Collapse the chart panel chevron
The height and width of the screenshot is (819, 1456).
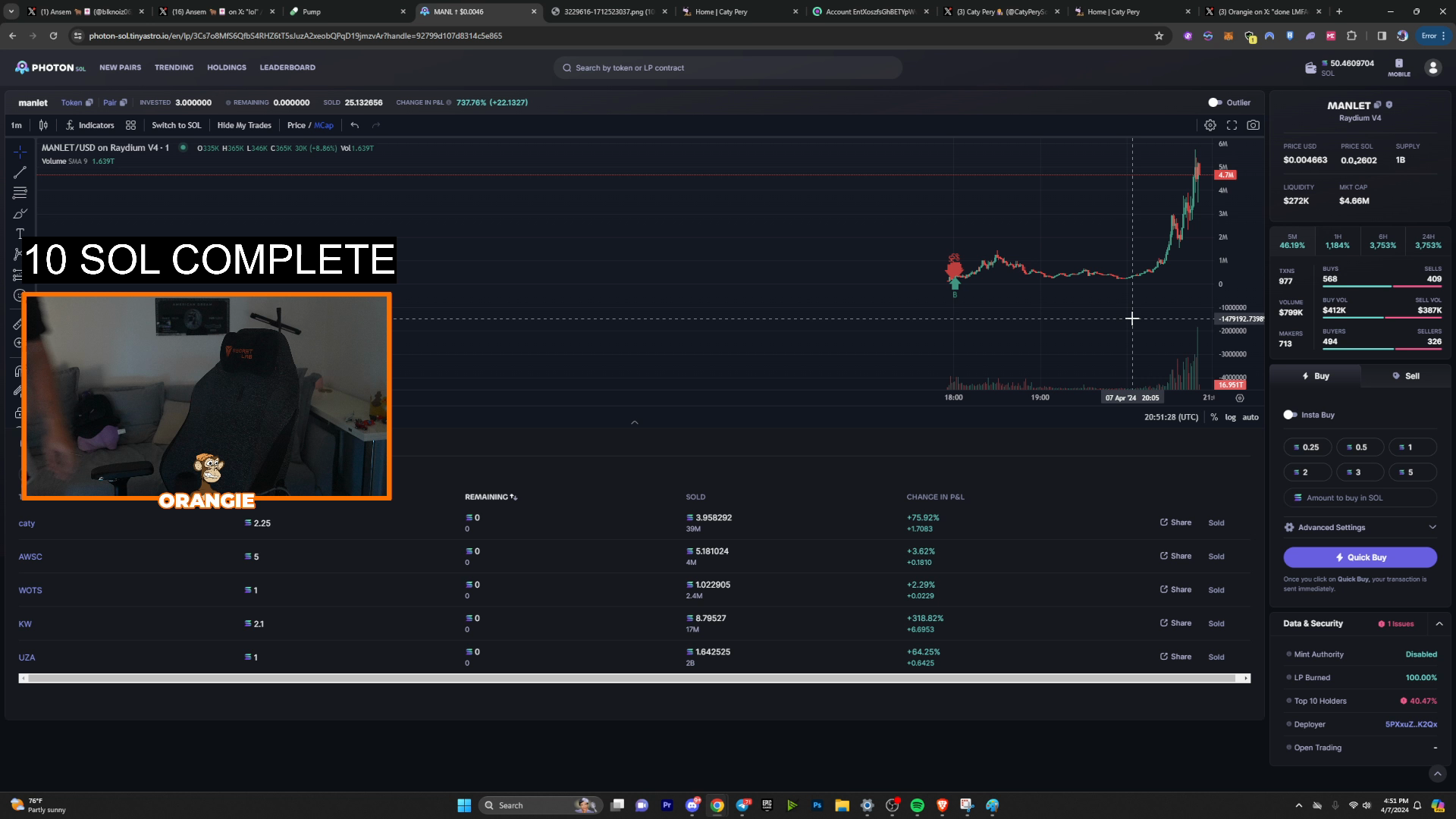pyautogui.click(x=635, y=422)
